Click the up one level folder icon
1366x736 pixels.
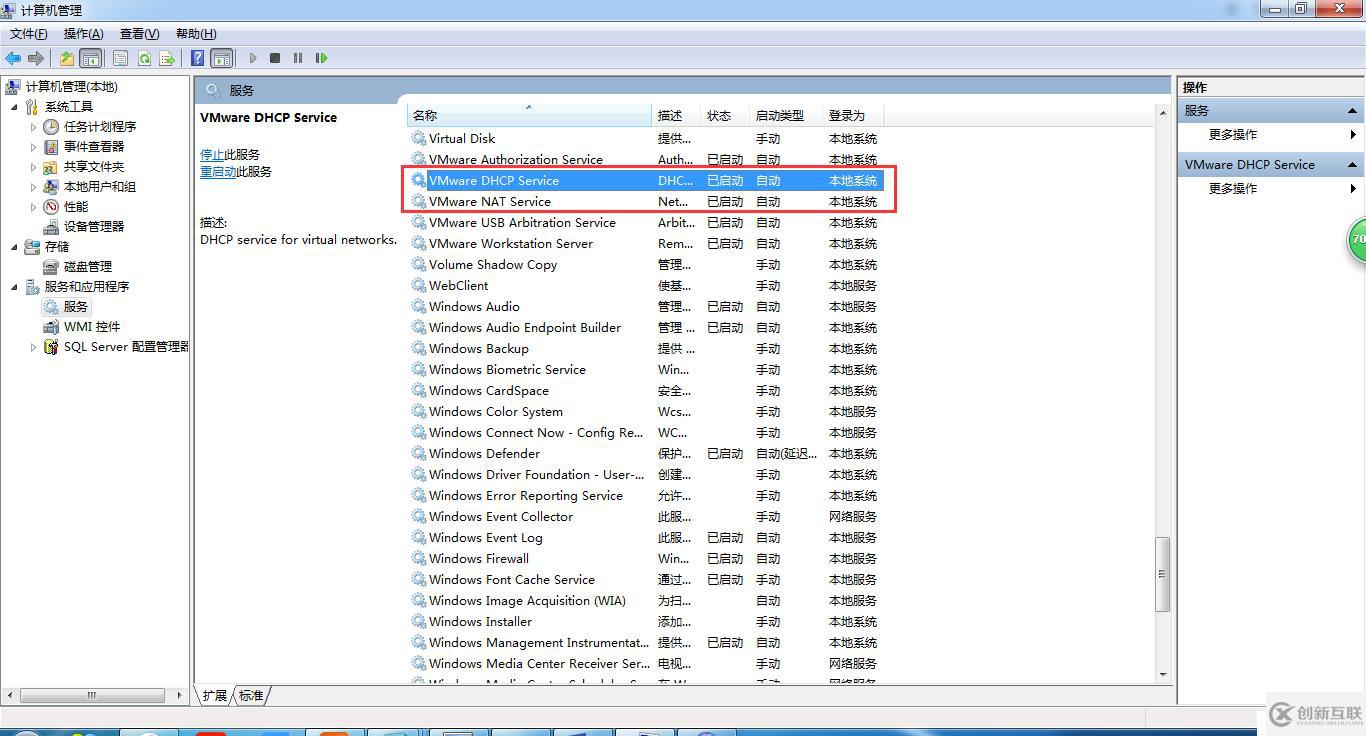click(66, 58)
